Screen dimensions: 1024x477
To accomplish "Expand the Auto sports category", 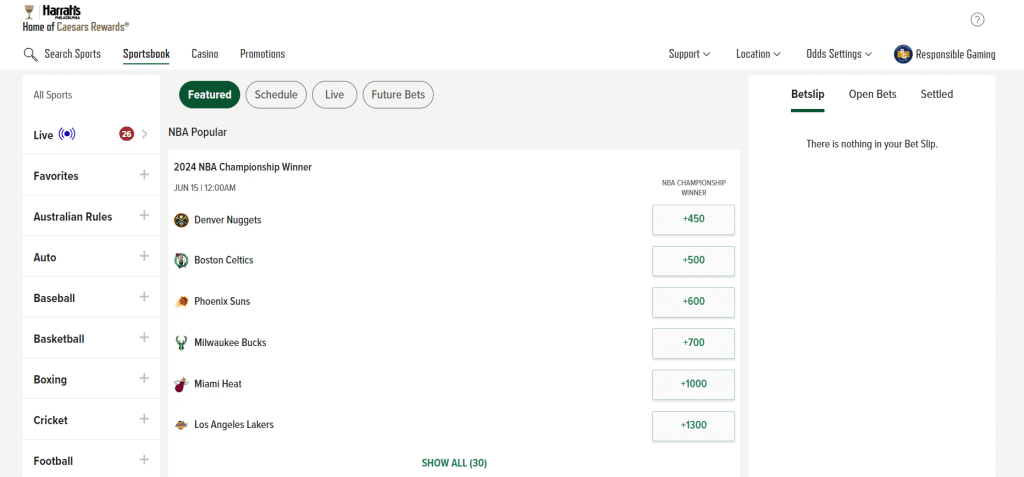I will tap(144, 255).
